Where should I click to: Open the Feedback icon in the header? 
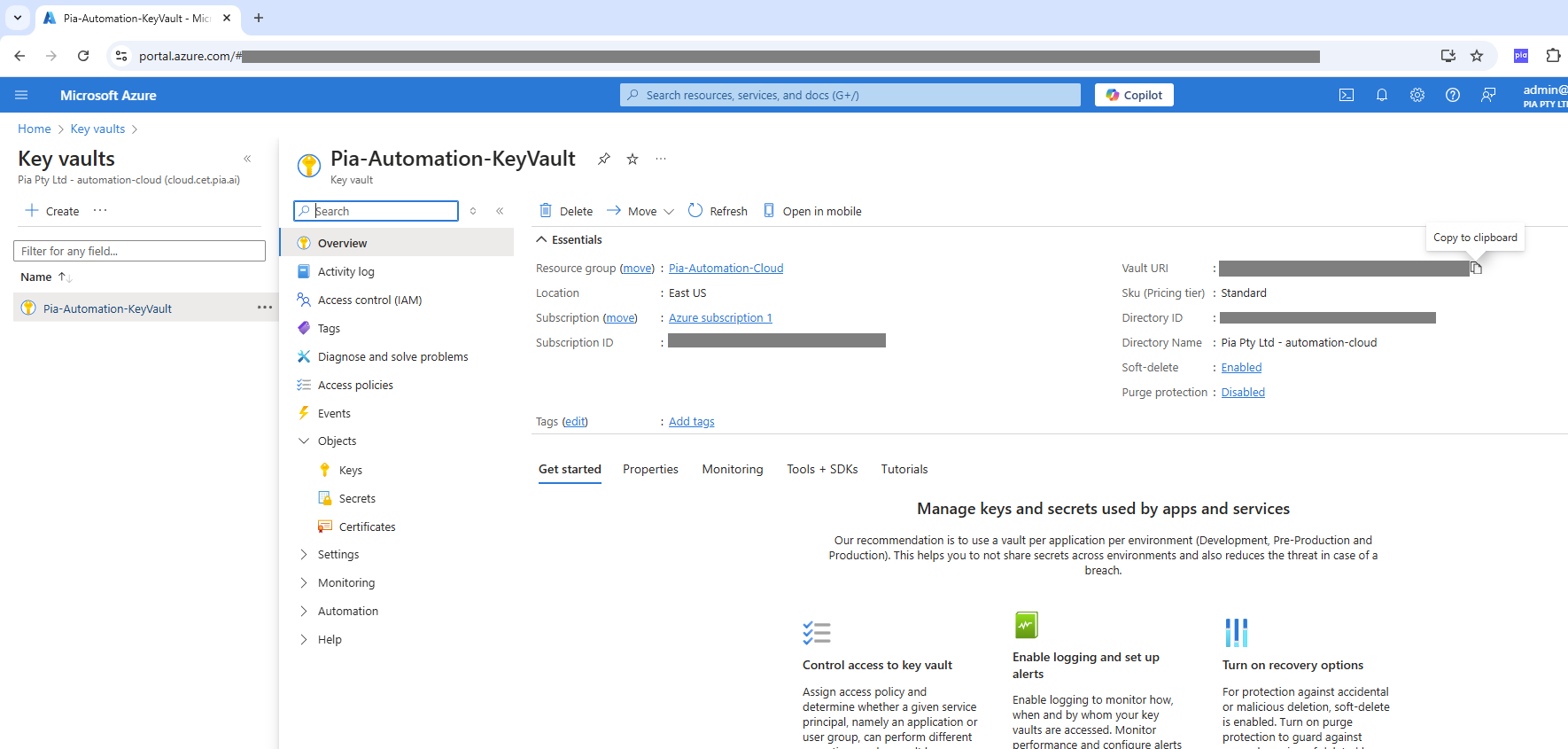[x=1488, y=95]
